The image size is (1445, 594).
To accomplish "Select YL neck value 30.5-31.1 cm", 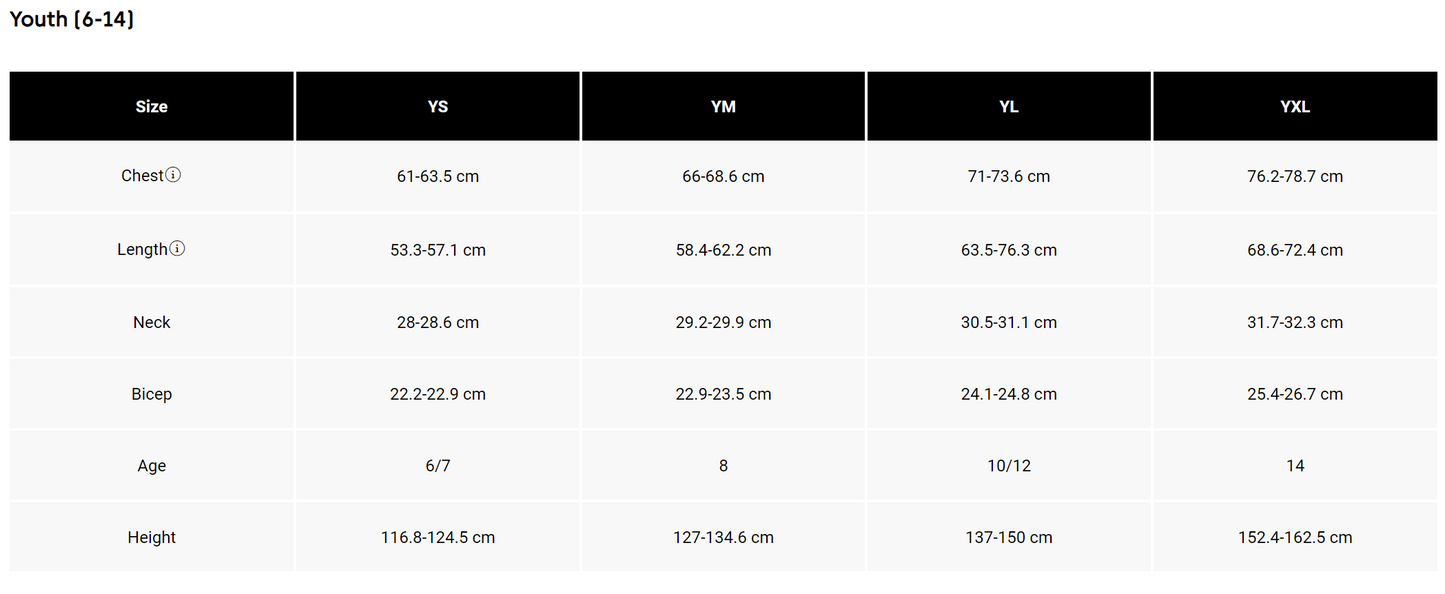I will point(1009,322).
